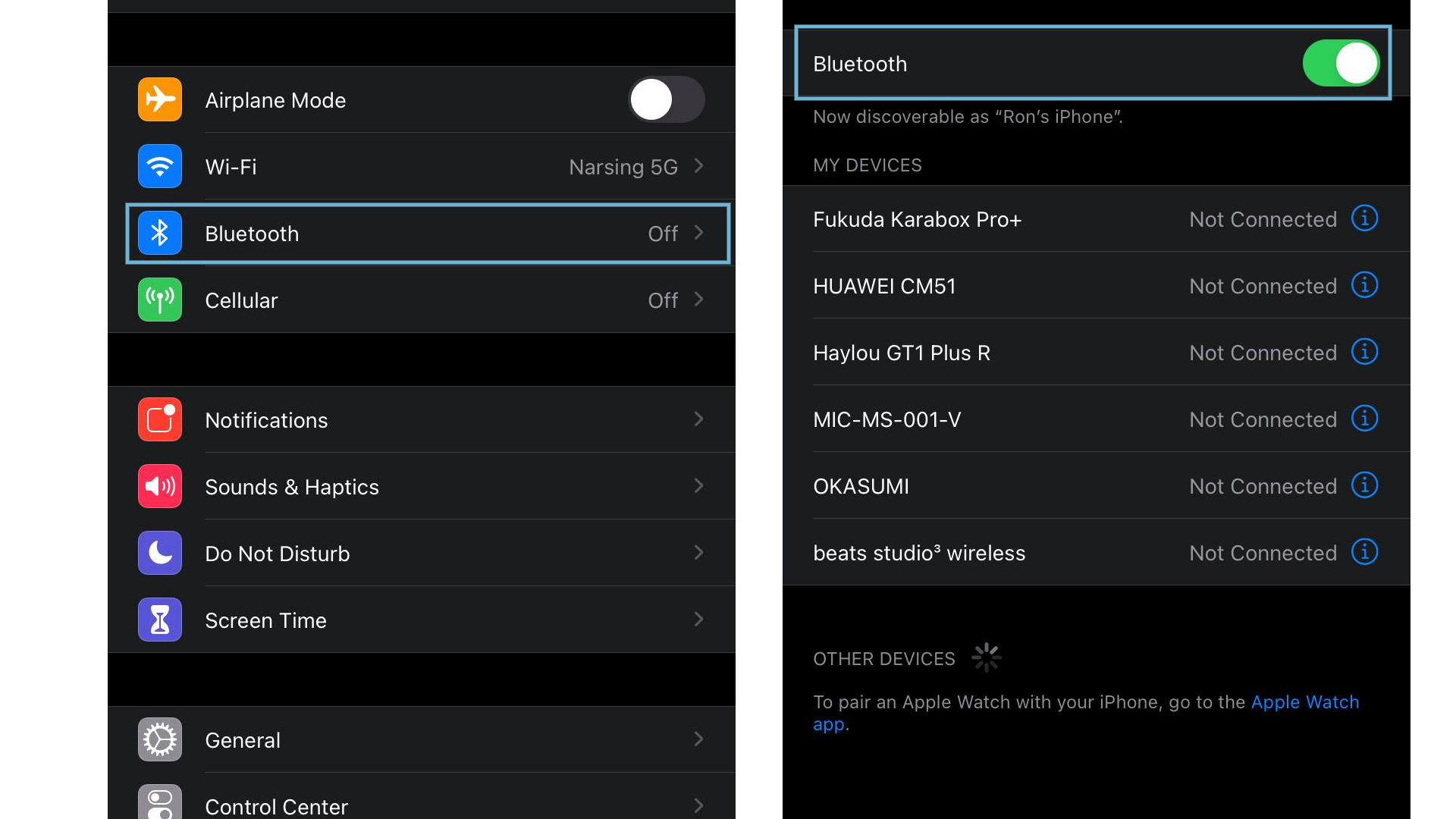Tap the Airplane Mode label text
1456x819 pixels.
[x=275, y=100]
